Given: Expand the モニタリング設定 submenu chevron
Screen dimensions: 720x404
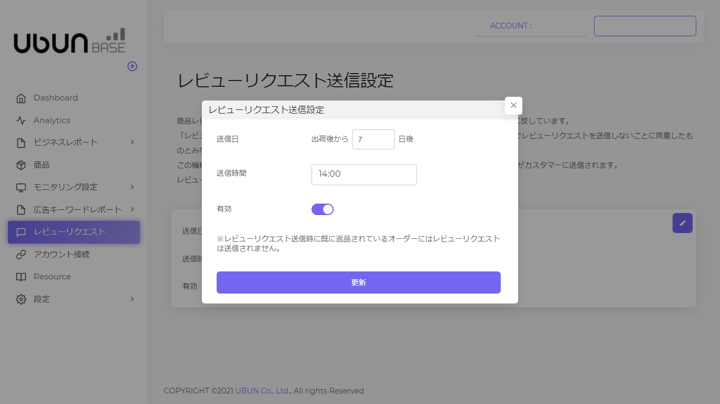Looking at the screenshot, I should (x=132, y=187).
